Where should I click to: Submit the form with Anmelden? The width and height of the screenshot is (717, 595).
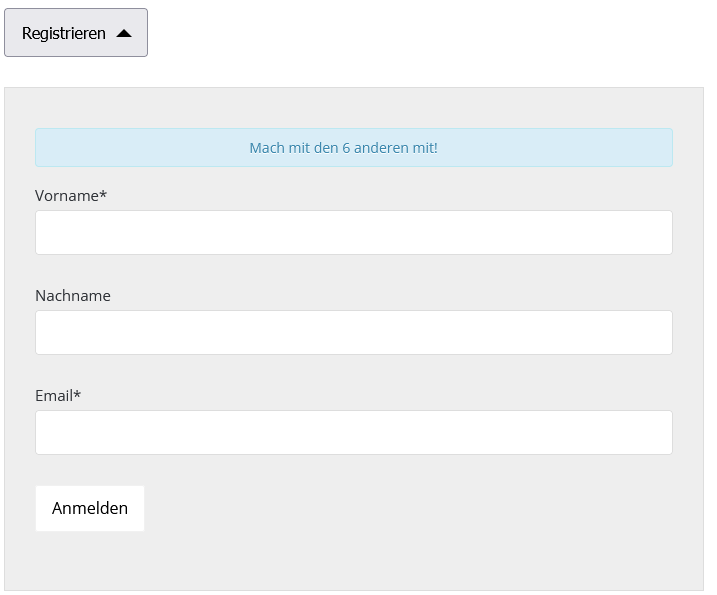pos(90,508)
